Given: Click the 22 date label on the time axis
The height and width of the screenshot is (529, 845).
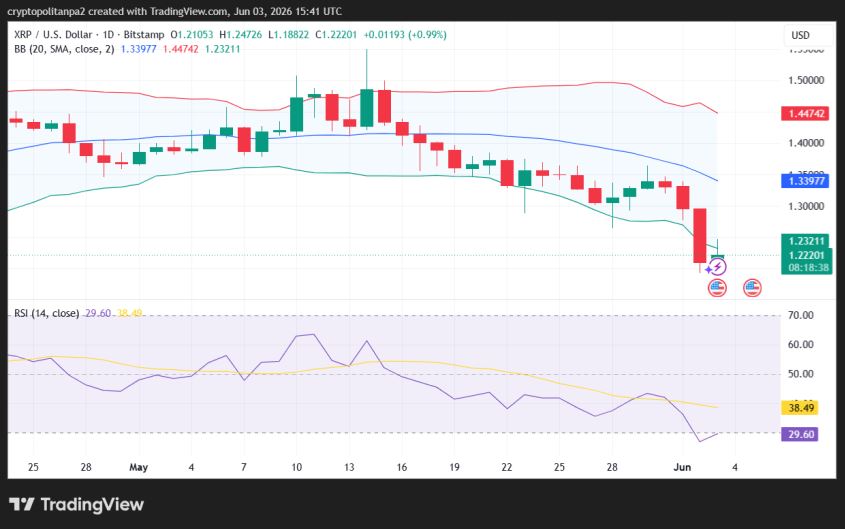Looking at the screenshot, I should click(507, 468).
